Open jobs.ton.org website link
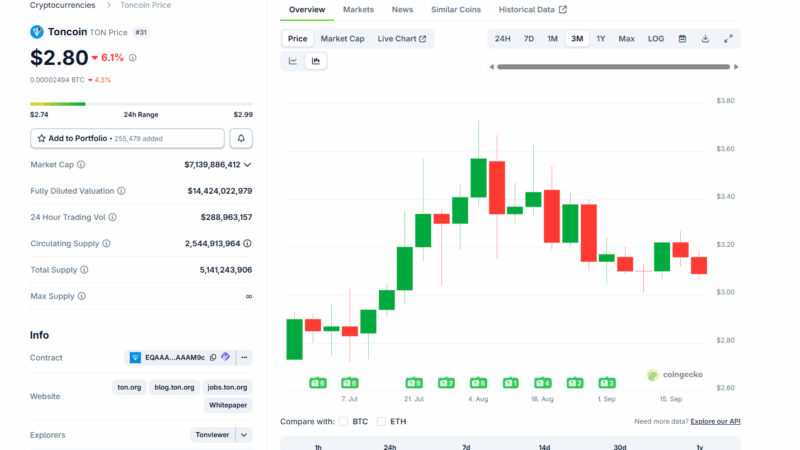 [x=228, y=387]
